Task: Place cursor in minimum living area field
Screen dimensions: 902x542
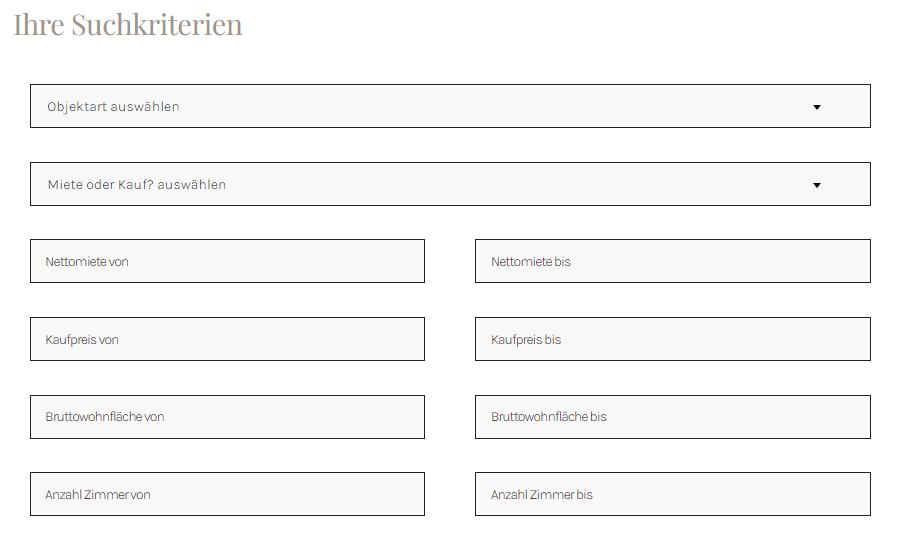Action: tap(227, 417)
